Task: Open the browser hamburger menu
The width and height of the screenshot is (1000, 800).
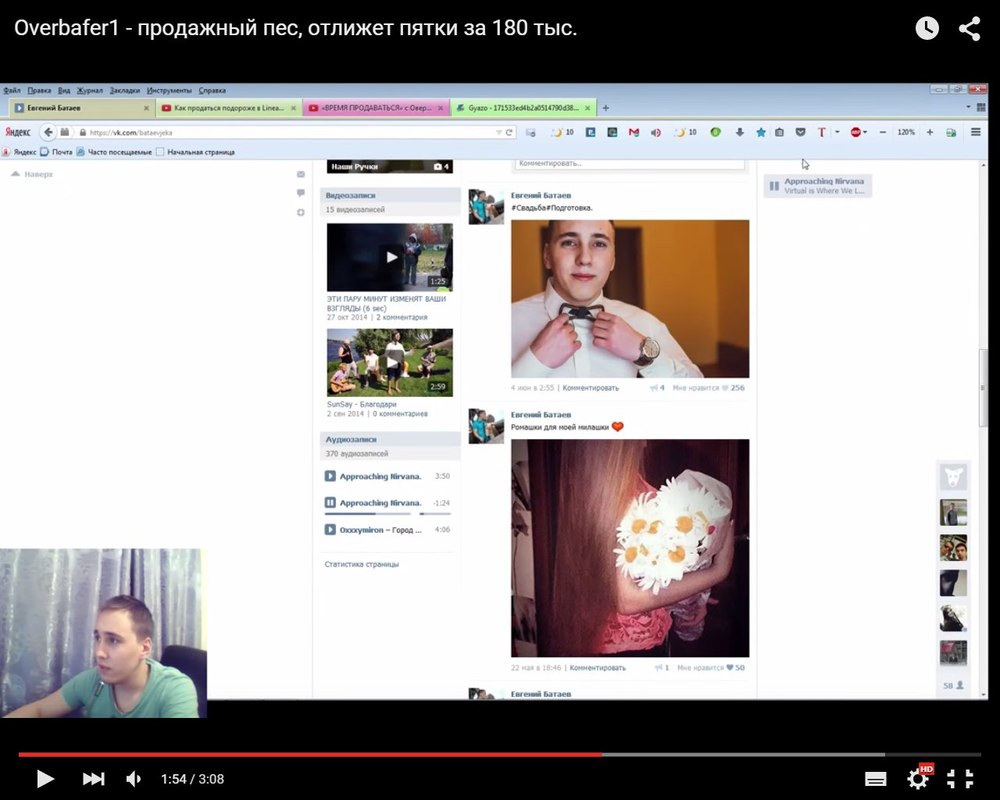Action: 976,132
